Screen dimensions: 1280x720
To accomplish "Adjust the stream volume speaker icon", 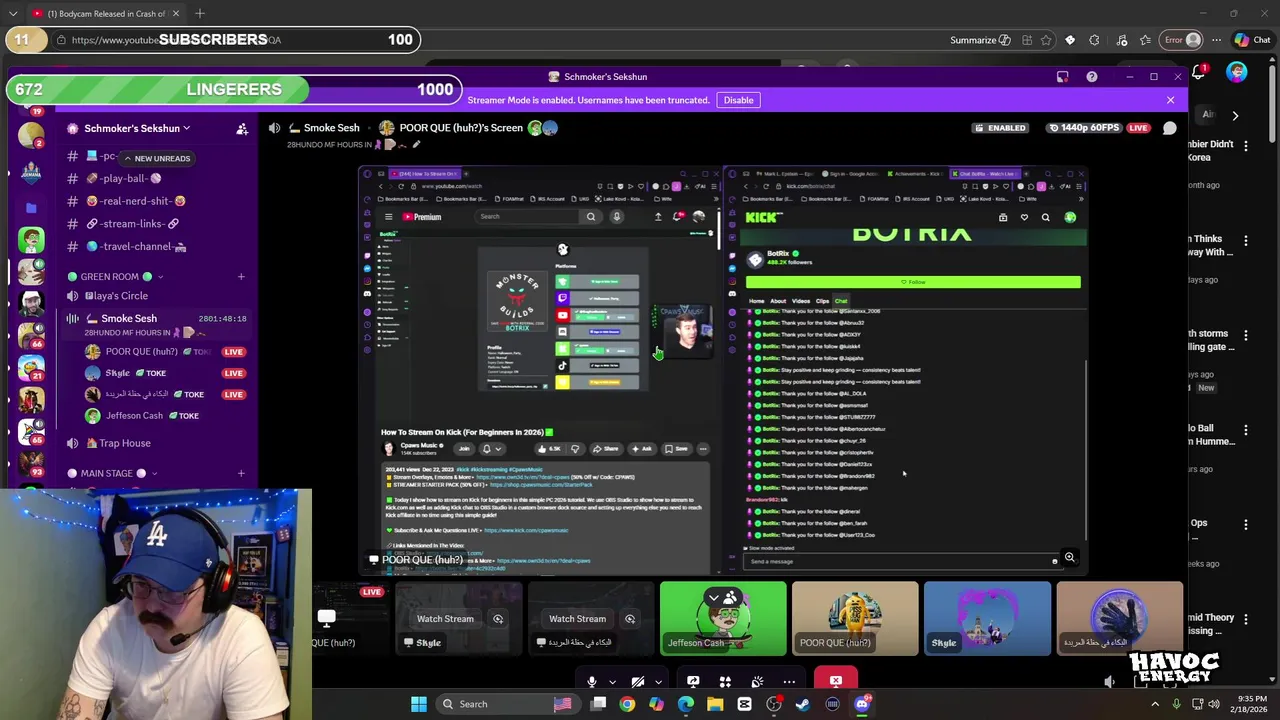I will click(x=1110, y=682).
